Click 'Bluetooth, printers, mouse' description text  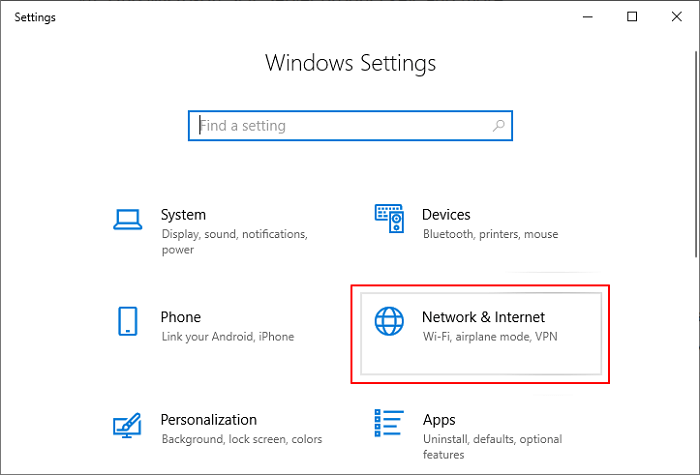tap(491, 234)
